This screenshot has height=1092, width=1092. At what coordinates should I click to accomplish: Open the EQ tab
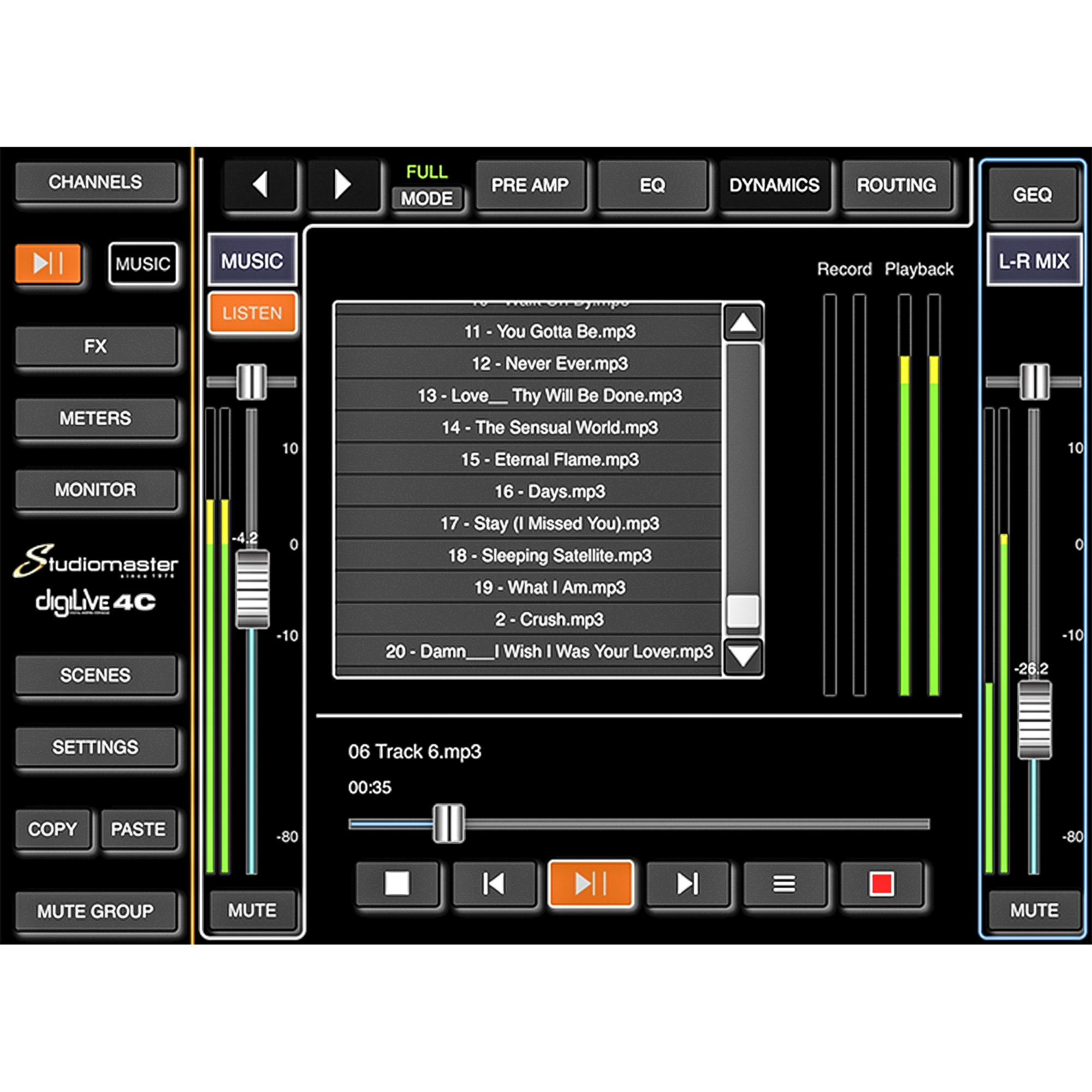pyautogui.click(x=652, y=186)
